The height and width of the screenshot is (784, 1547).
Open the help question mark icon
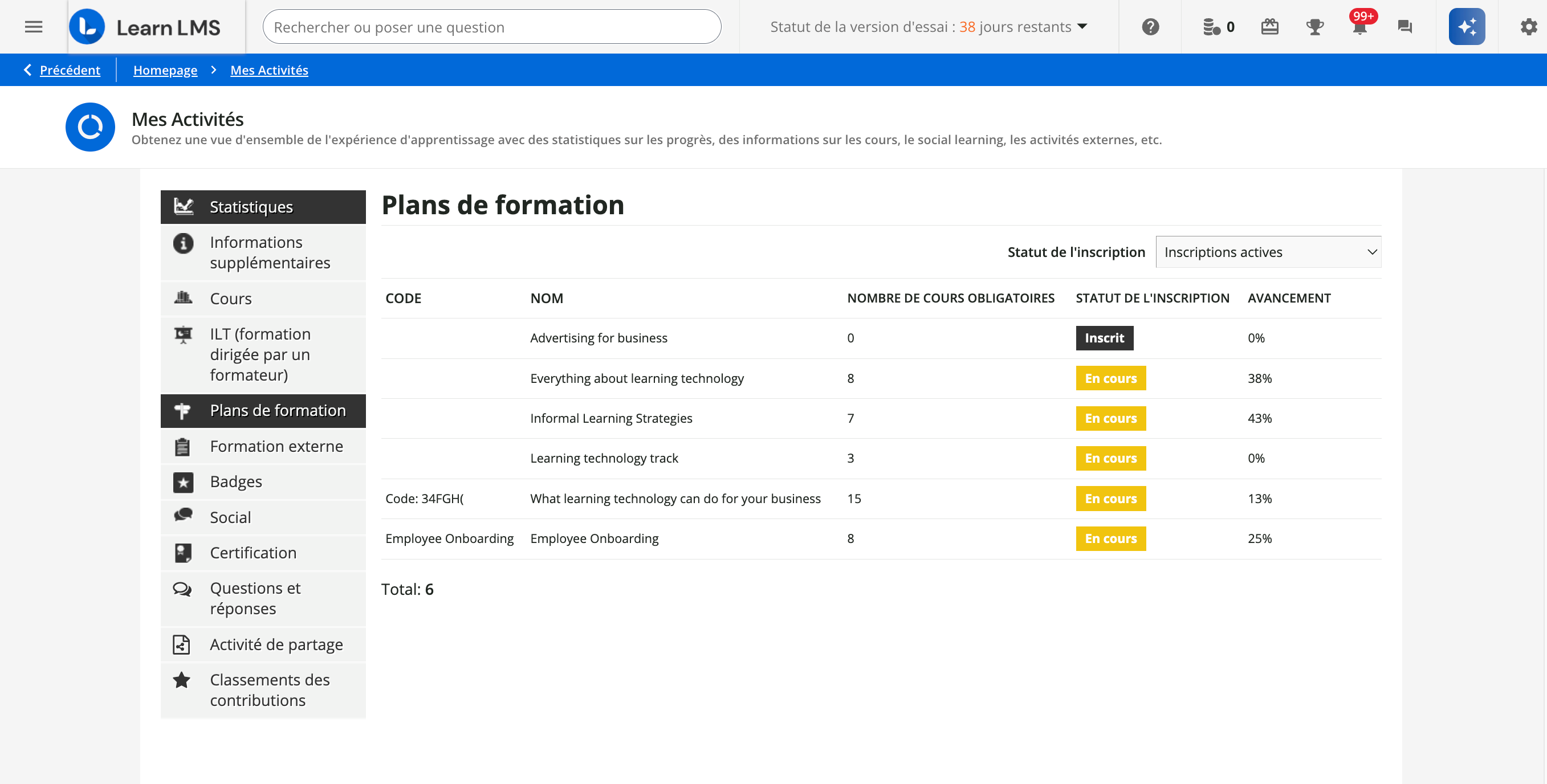tap(1150, 26)
